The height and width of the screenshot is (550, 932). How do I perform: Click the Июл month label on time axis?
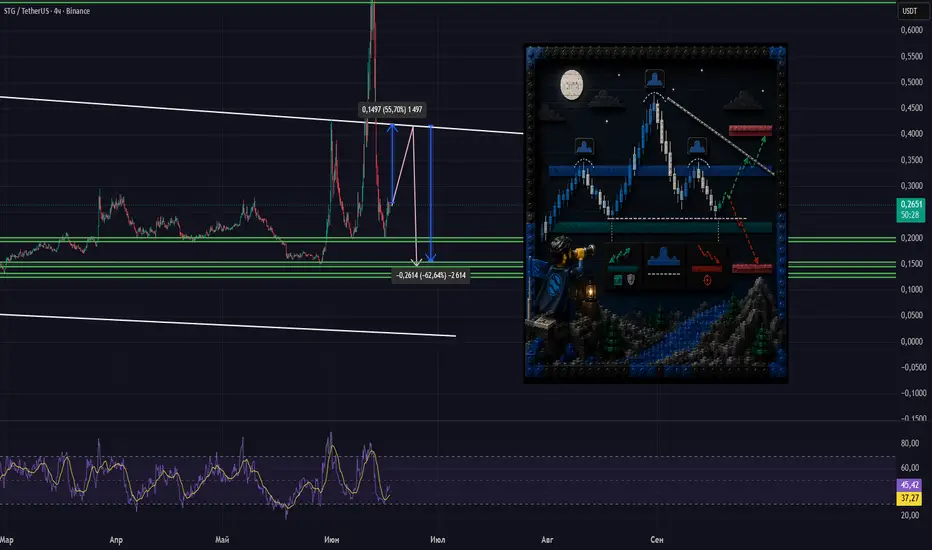pos(437,540)
